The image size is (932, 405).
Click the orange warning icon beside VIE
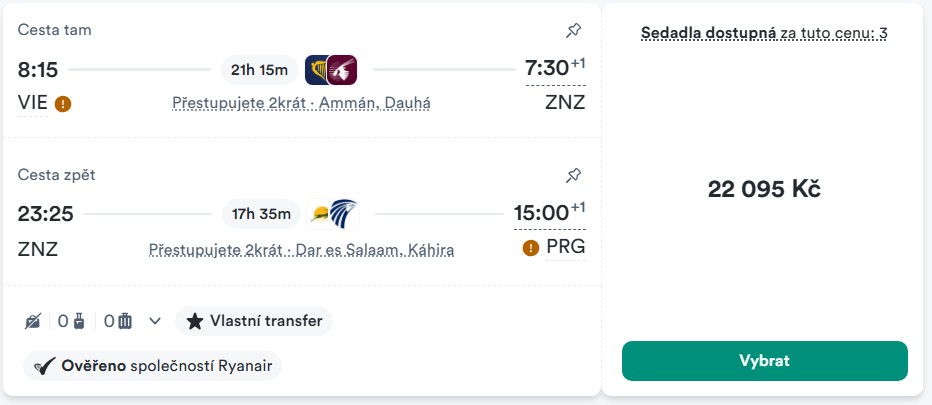coord(63,103)
